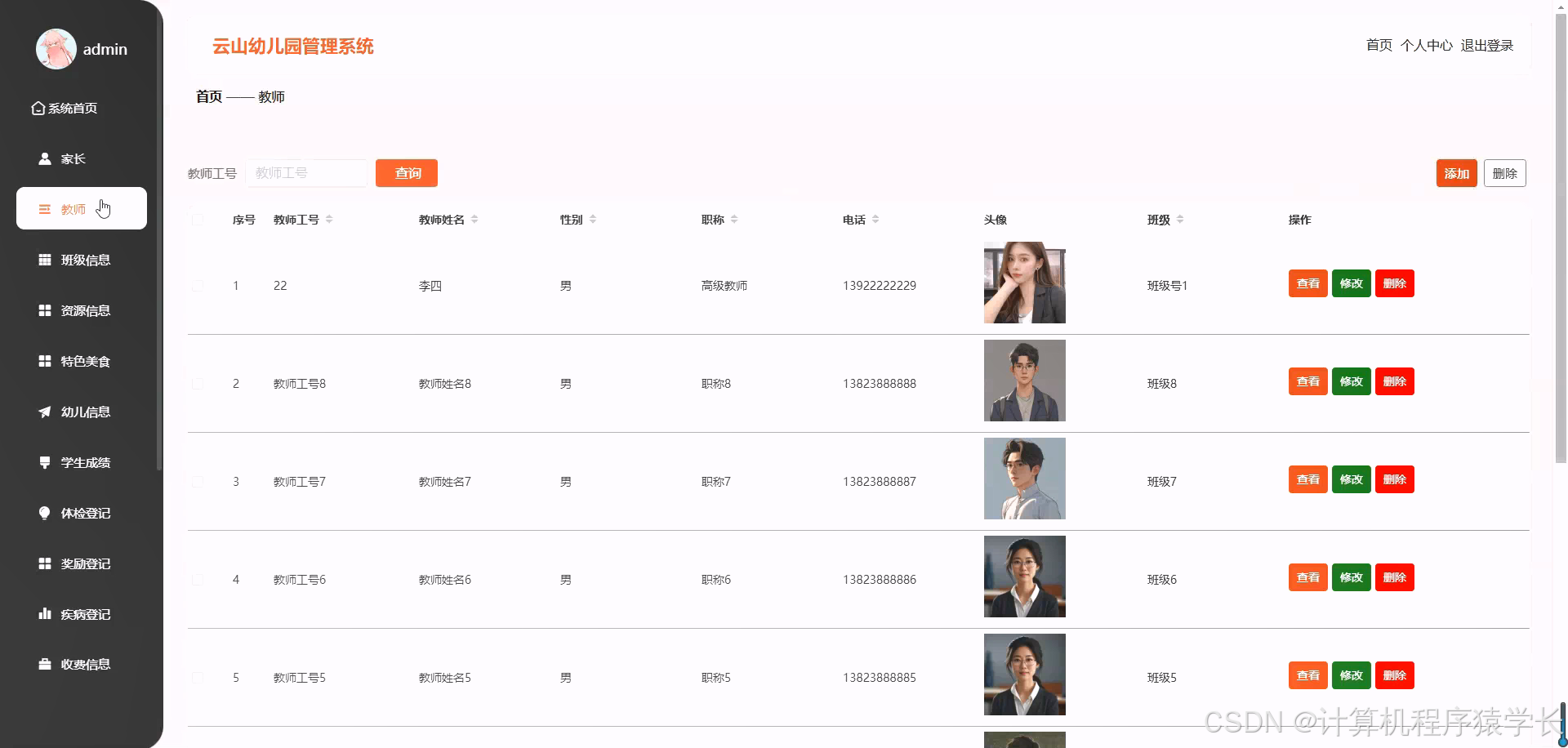This screenshot has height=748, width=1568.
Task: Sort by 教师姓名 column arrows
Action: click(474, 219)
